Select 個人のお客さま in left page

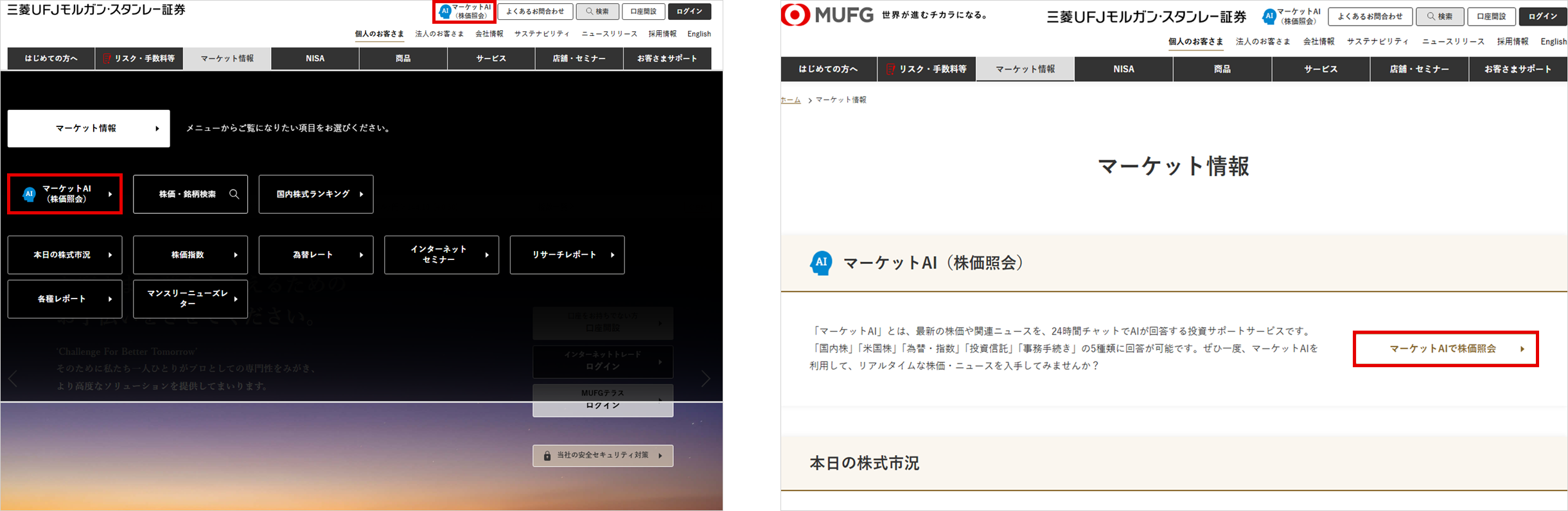click(380, 34)
